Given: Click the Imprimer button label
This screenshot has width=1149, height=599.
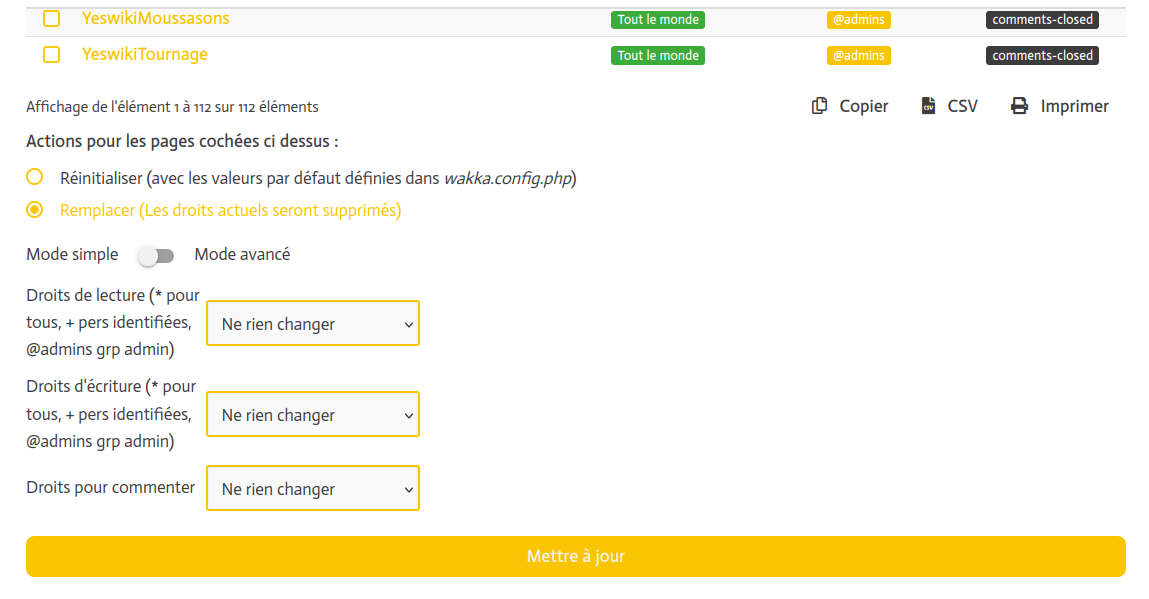Looking at the screenshot, I should 1074,106.
